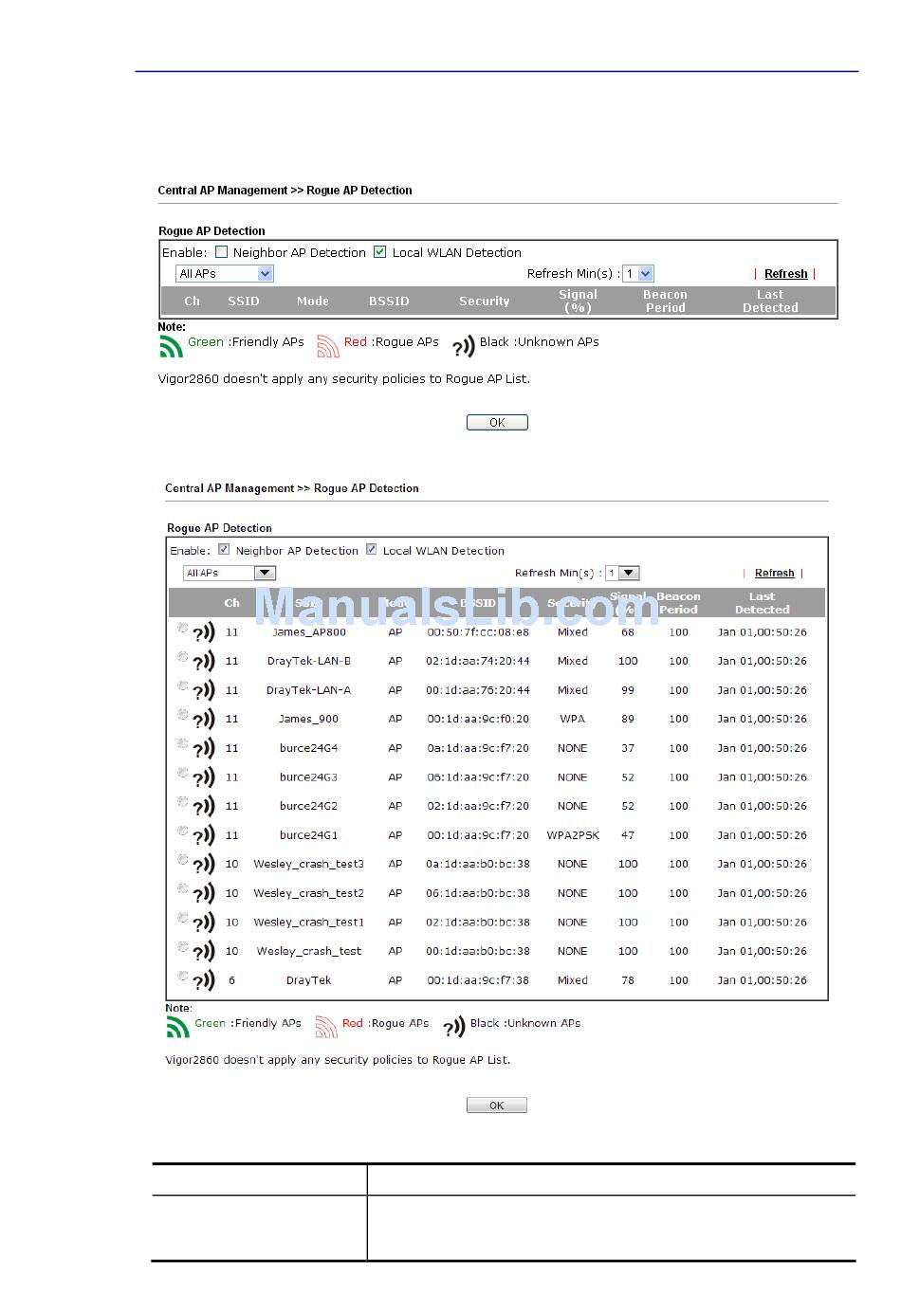Click the Mode column header in upper table
901x1316 pixels.
313,302
